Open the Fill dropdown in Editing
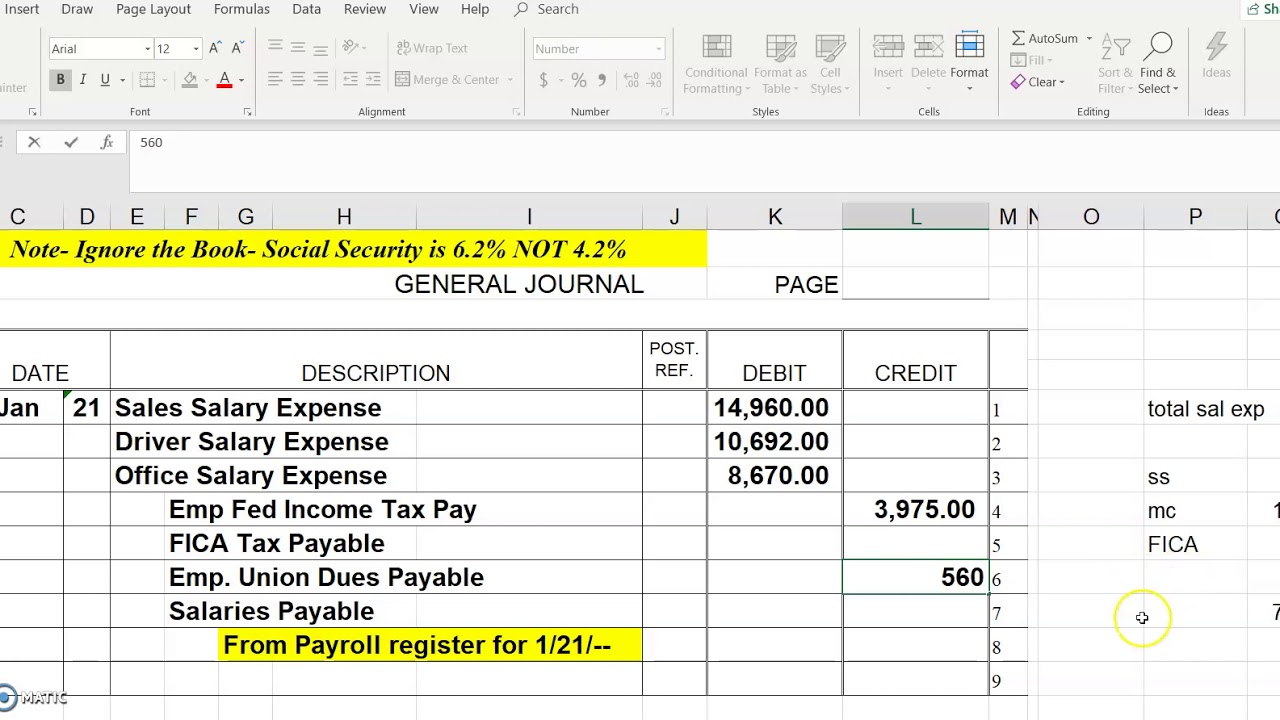 [x=1031, y=60]
